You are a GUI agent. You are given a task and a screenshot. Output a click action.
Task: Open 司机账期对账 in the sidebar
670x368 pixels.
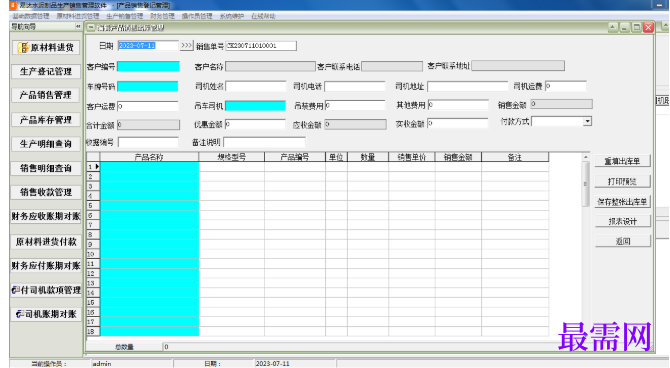click(x=46, y=314)
